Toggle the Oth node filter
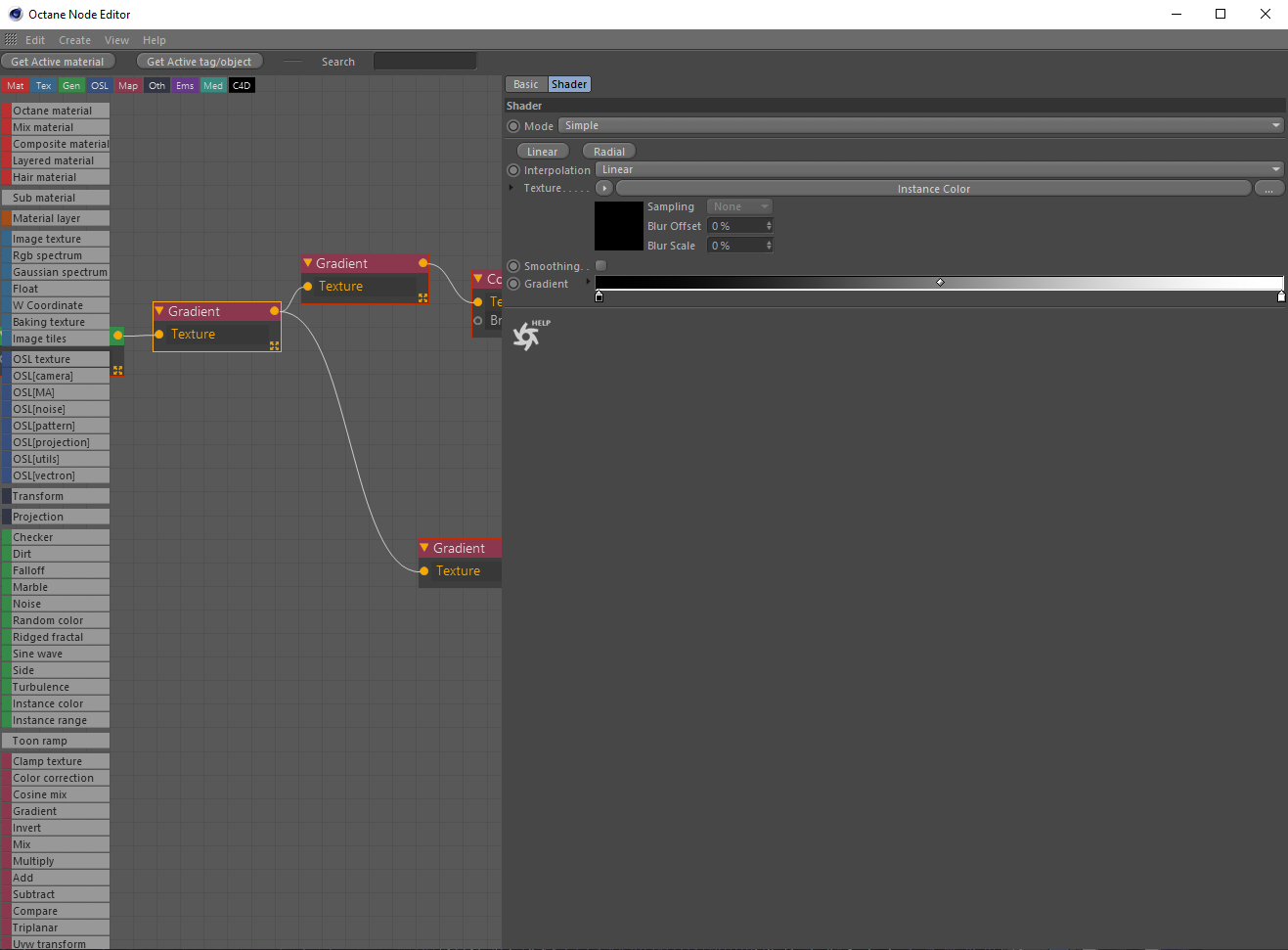This screenshot has height=950, width=1288. (156, 86)
